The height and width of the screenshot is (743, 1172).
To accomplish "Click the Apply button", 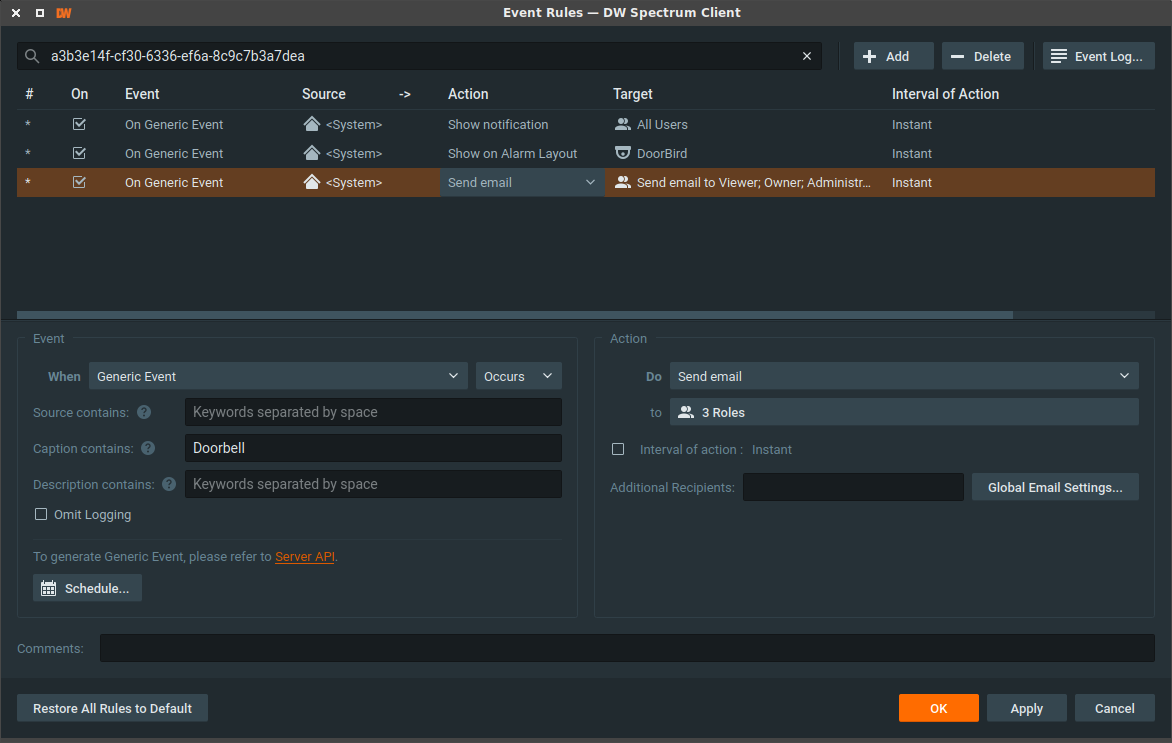I will [1027, 709].
